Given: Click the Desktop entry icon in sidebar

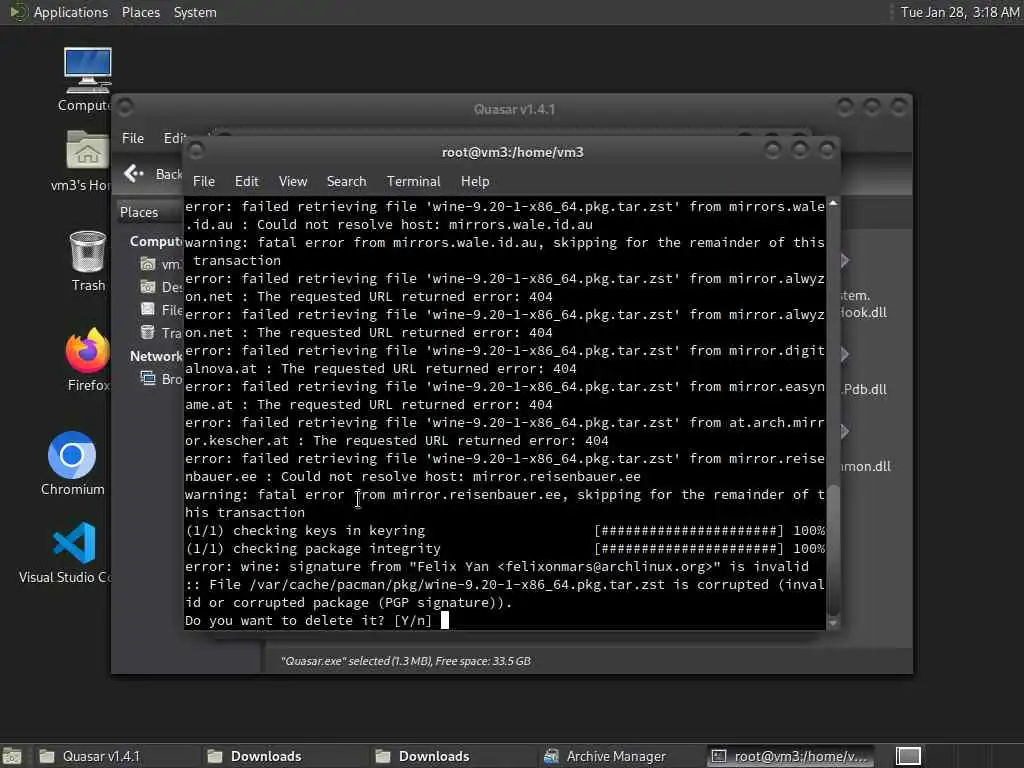Looking at the screenshot, I should [148, 287].
